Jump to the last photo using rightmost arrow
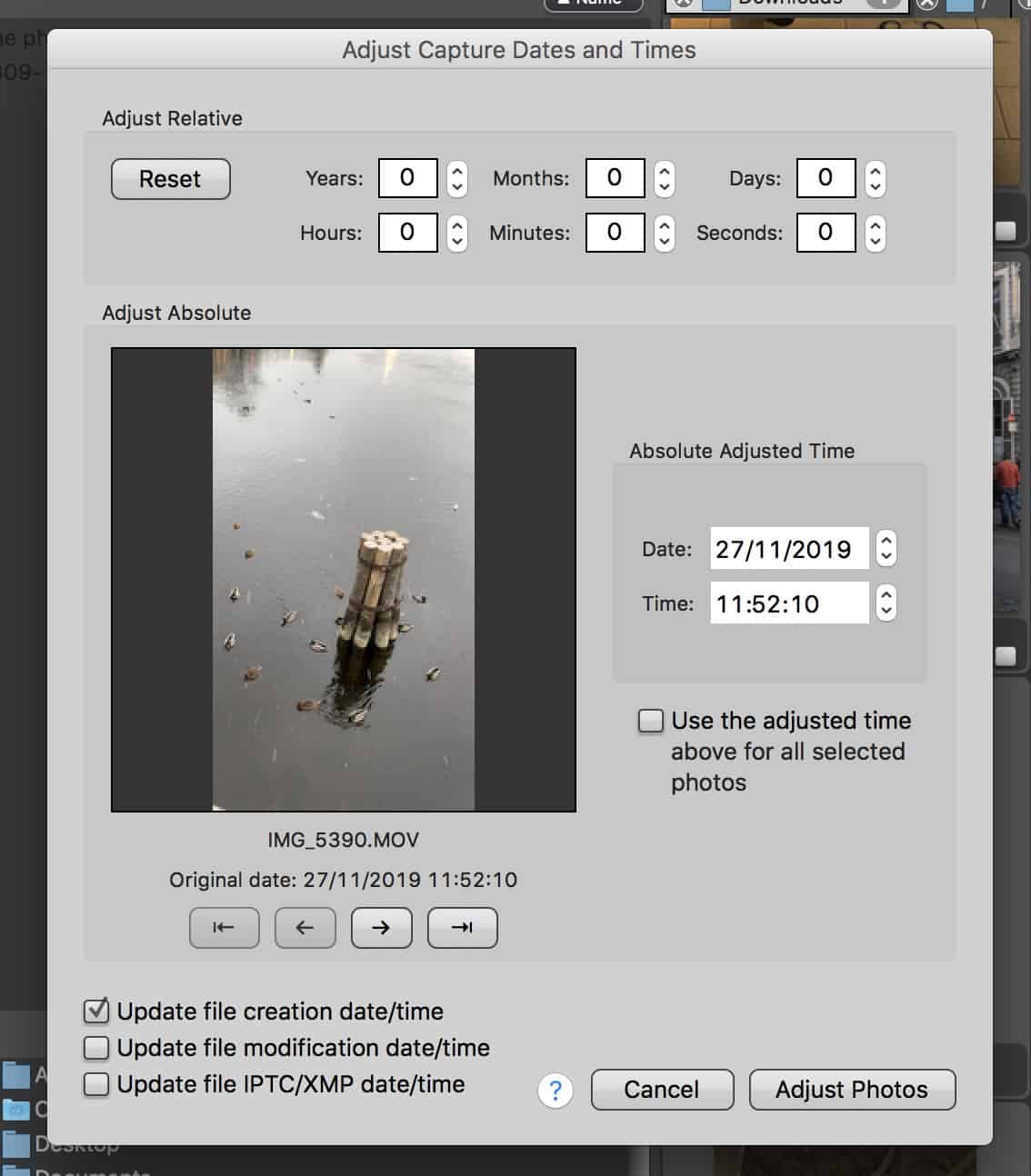 pos(462,927)
